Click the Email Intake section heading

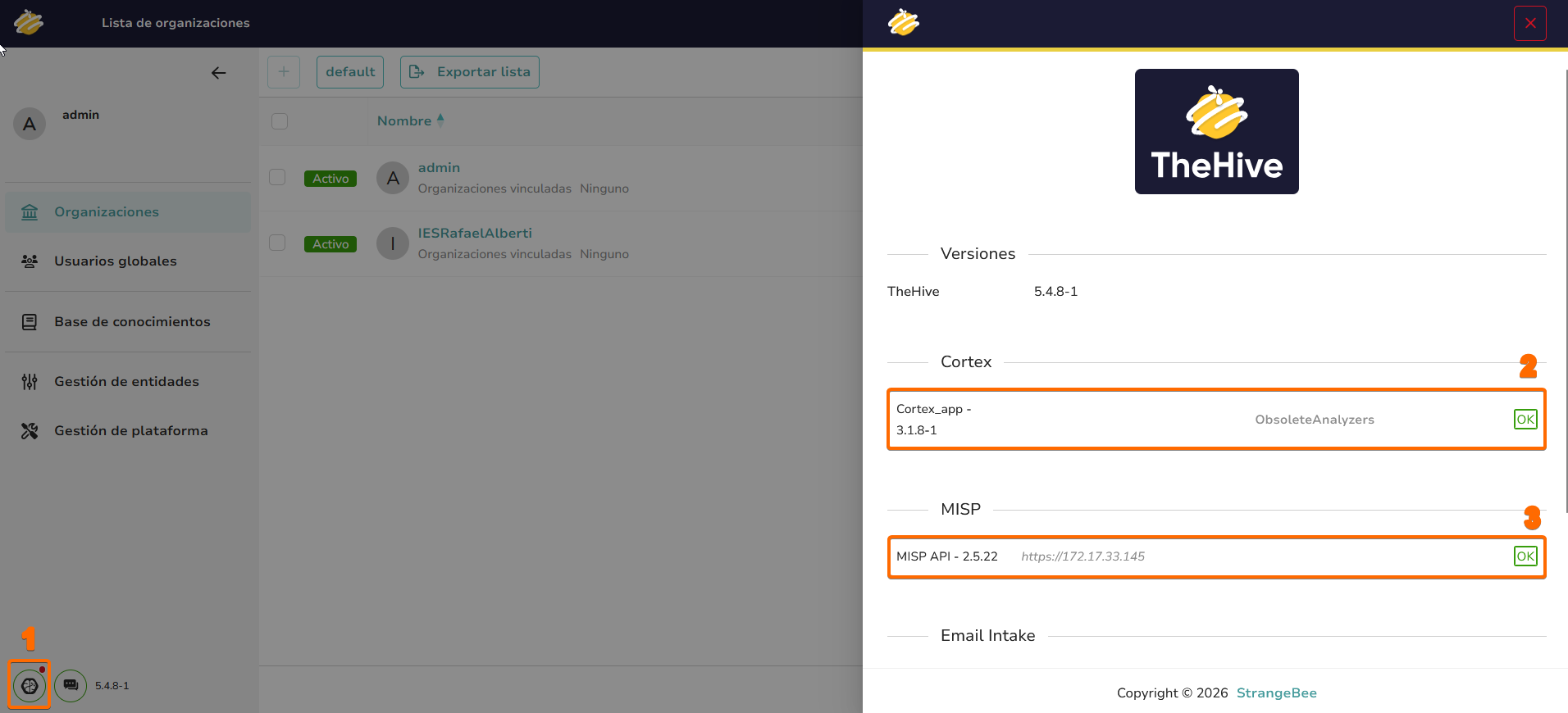click(987, 636)
